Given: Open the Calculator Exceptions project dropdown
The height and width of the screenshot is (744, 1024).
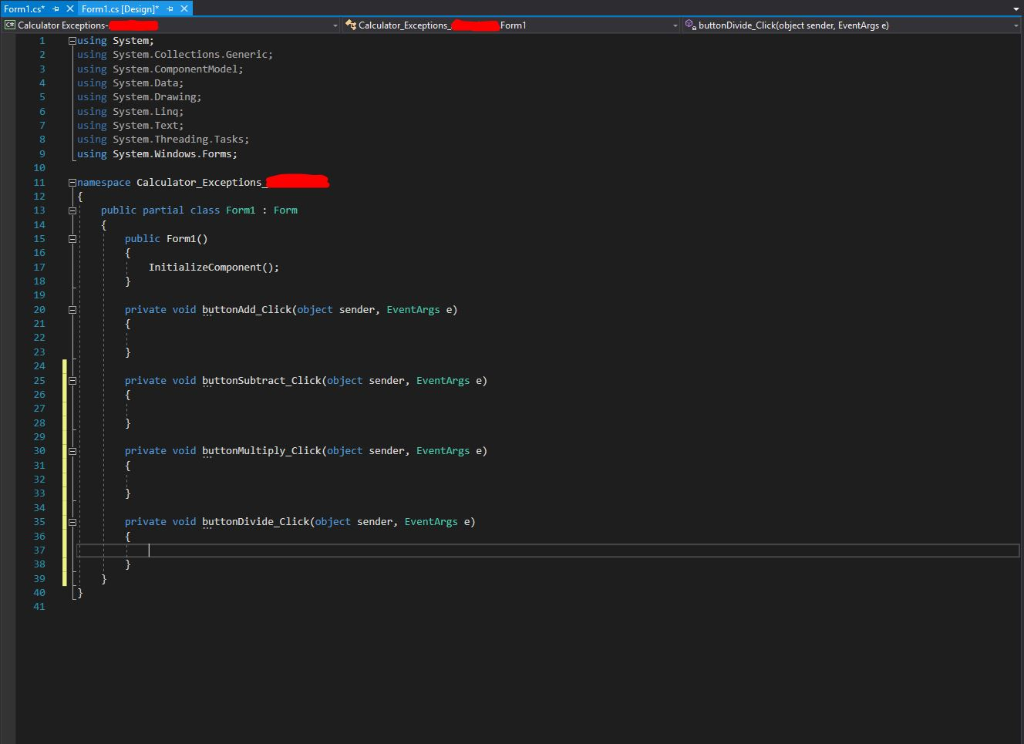Looking at the screenshot, I should (x=172, y=25).
